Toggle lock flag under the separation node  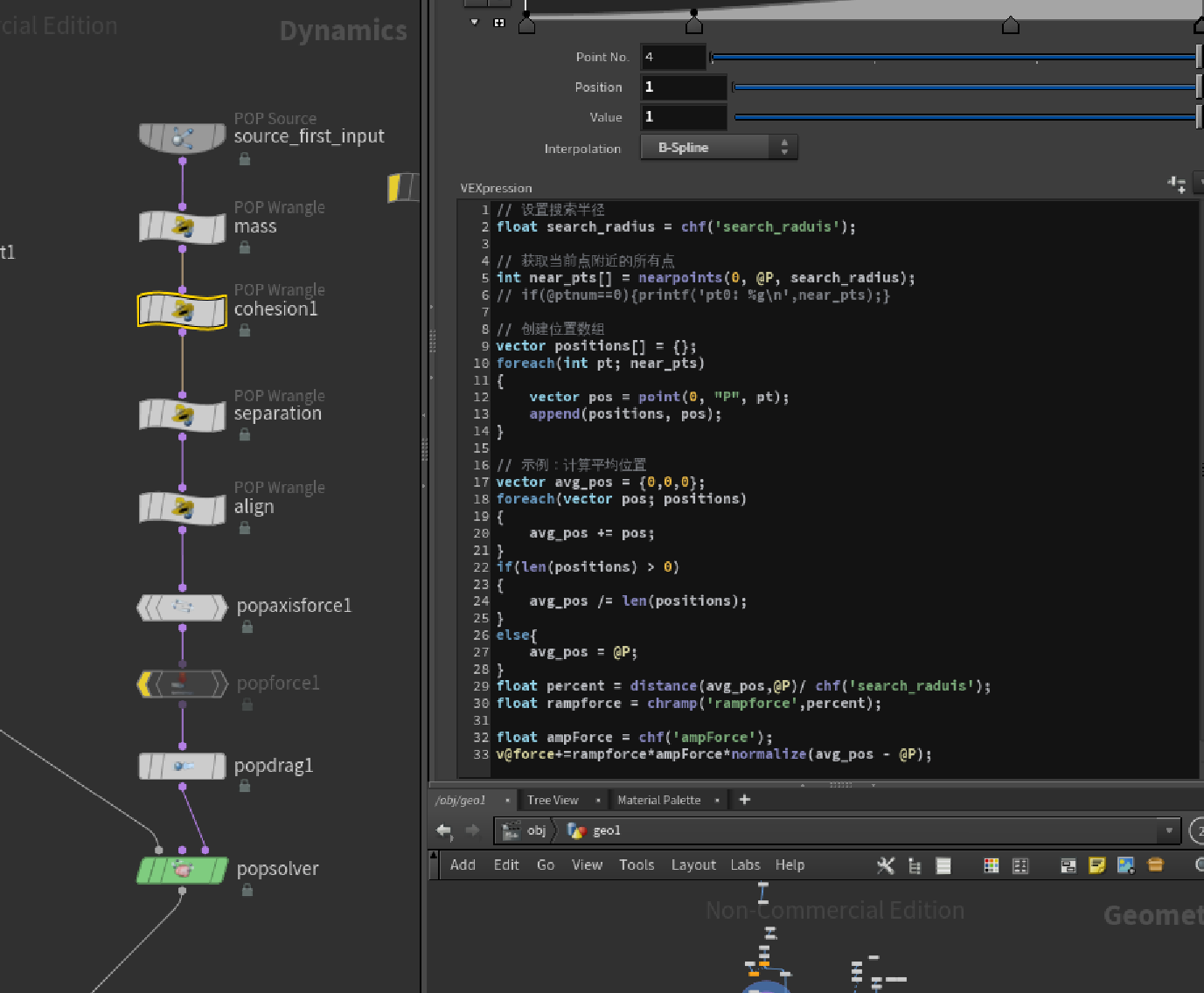tap(245, 434)
